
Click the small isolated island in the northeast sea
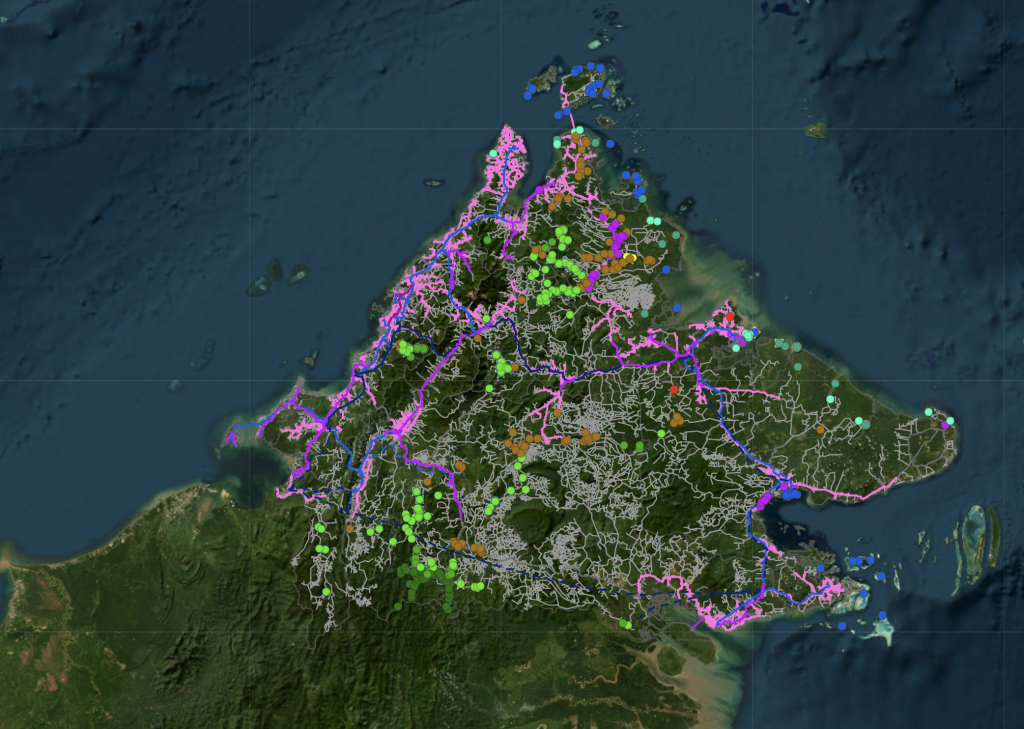click(x=815, y=130)
